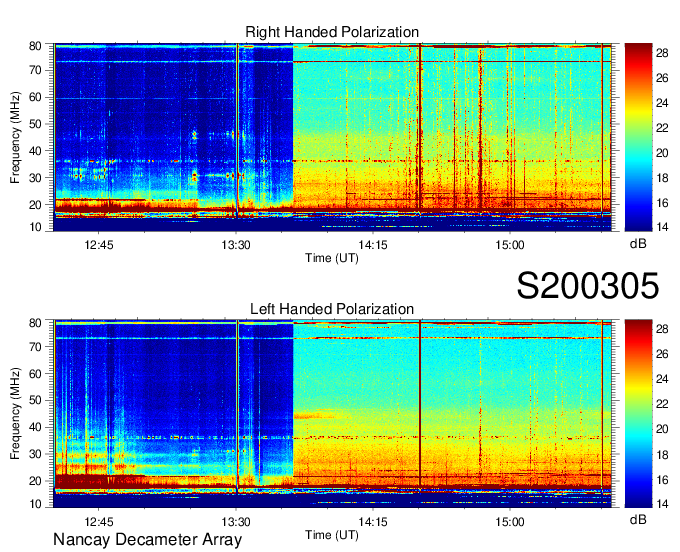The width and height of the screenshot is (680, 552).
Task: Click "60" frequency tick on Left Handed plot
Action: pyautogui.click(x=36, y=374)
